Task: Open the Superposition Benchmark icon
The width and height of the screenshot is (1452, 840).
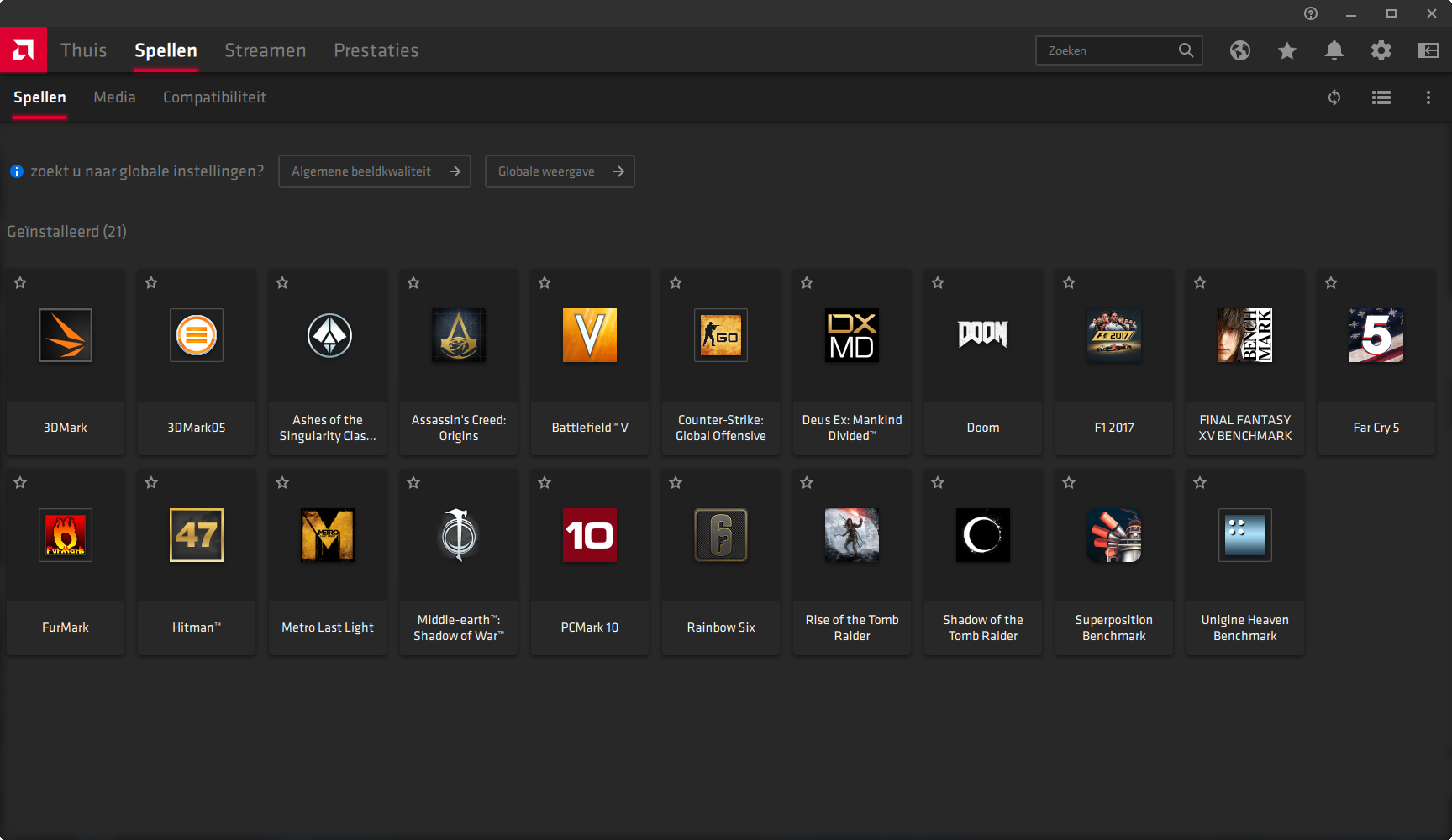Action: tap(1114, 535)
